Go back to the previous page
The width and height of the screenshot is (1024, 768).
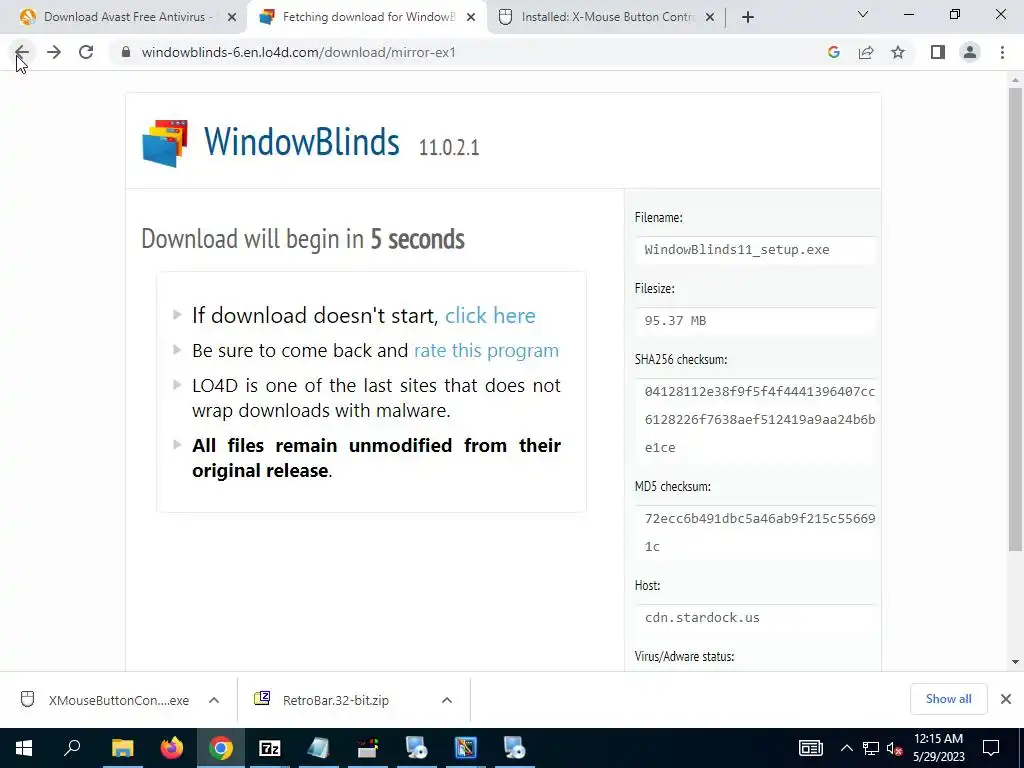pos(22,52)
